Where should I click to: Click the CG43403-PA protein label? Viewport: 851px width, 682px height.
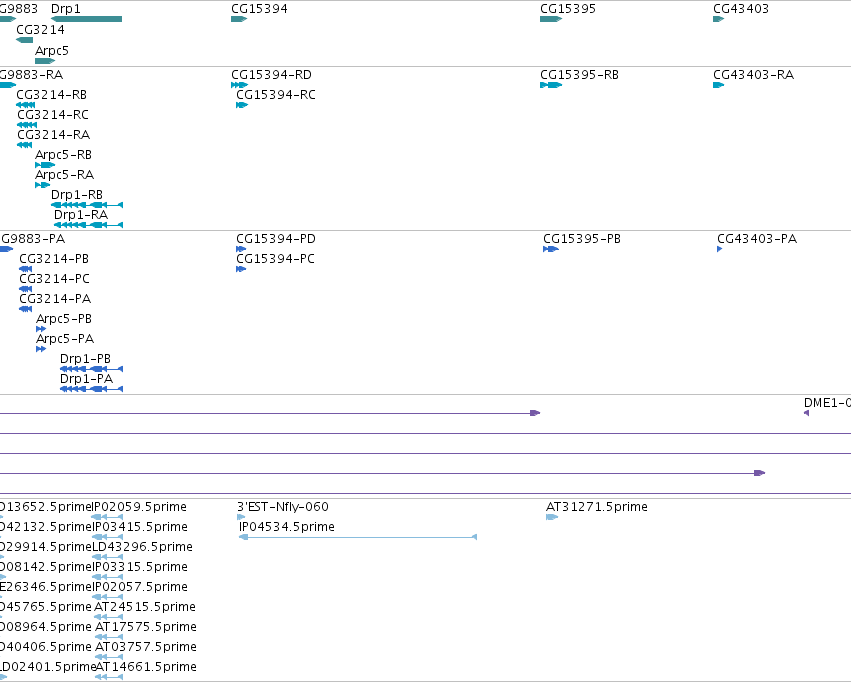pos(757,239)
